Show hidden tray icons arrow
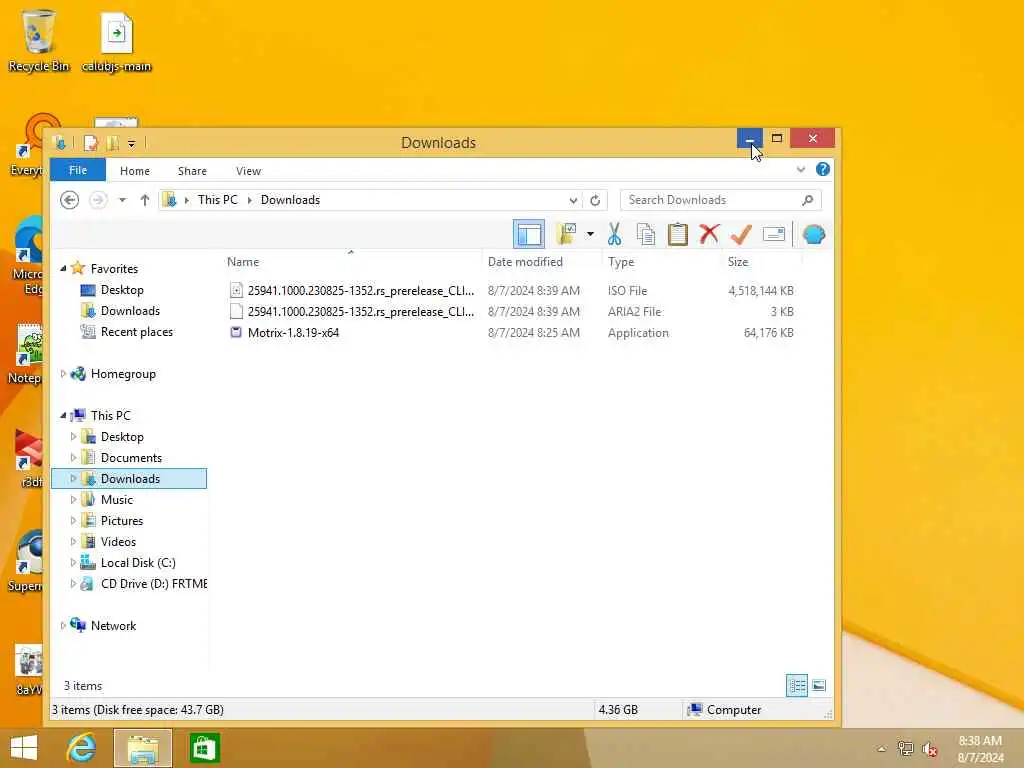The width and height of the screenshot is (1024, 768). pos(882,749)
